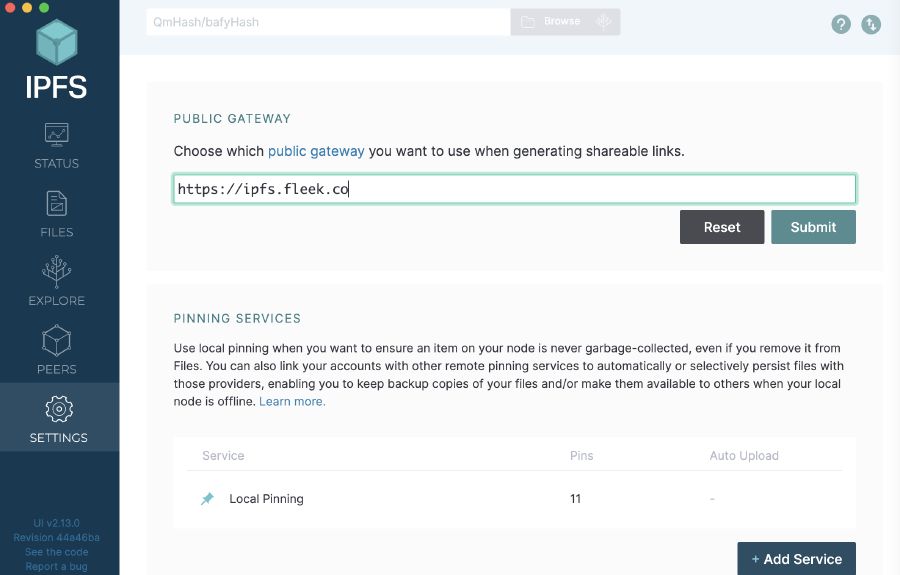Image resolution: width=900 pixels, height=575 pixels.
Task: Go to the Files section
Action: click(x=57, y=214)
